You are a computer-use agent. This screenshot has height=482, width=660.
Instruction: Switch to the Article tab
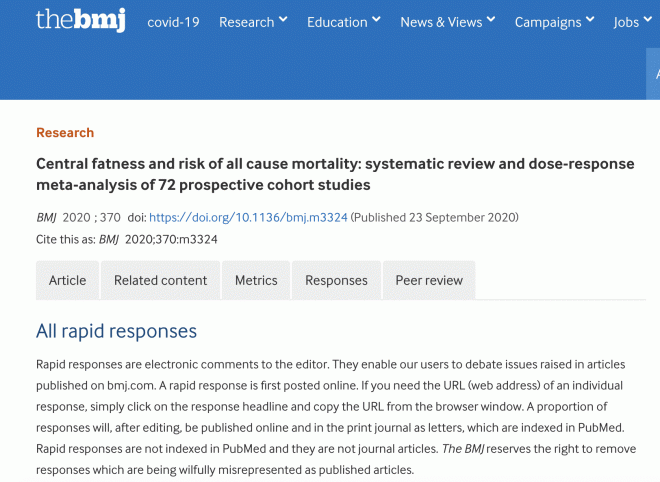[67, 280]
